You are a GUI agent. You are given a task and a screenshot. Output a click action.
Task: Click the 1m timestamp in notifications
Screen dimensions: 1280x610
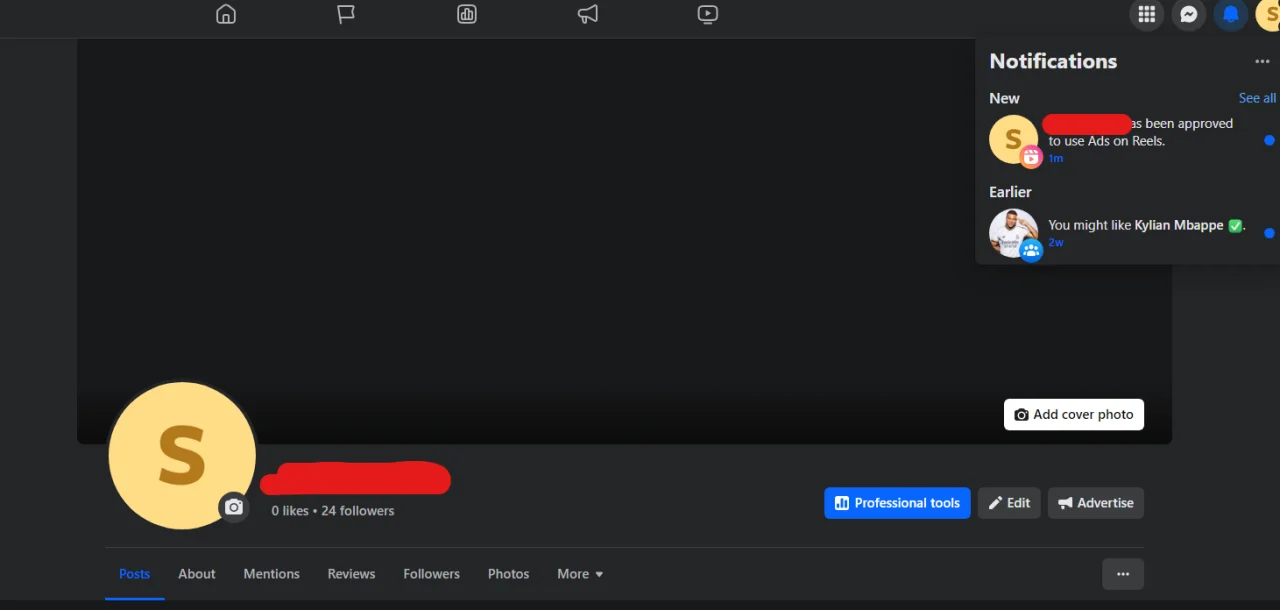1055,159
